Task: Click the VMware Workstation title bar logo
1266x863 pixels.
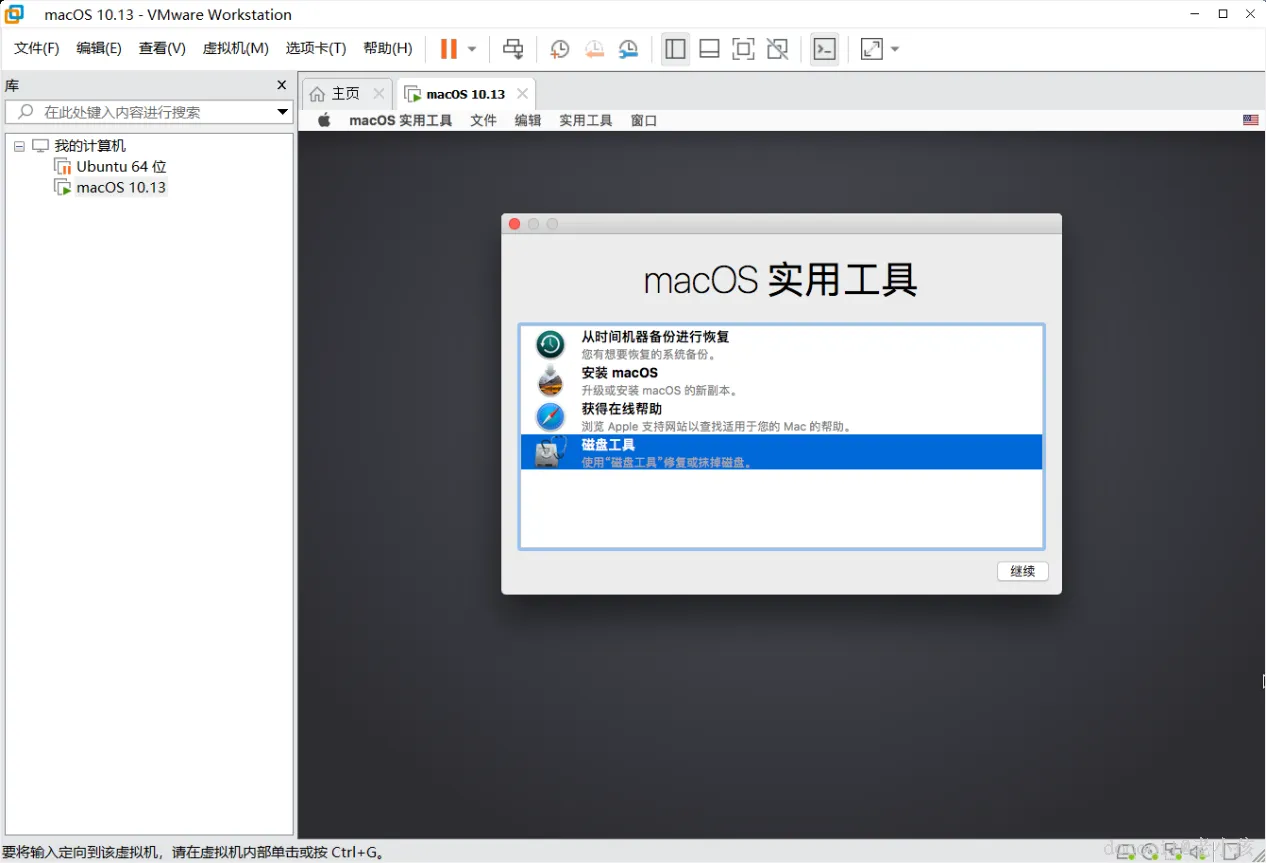Action: click(14, 14)
